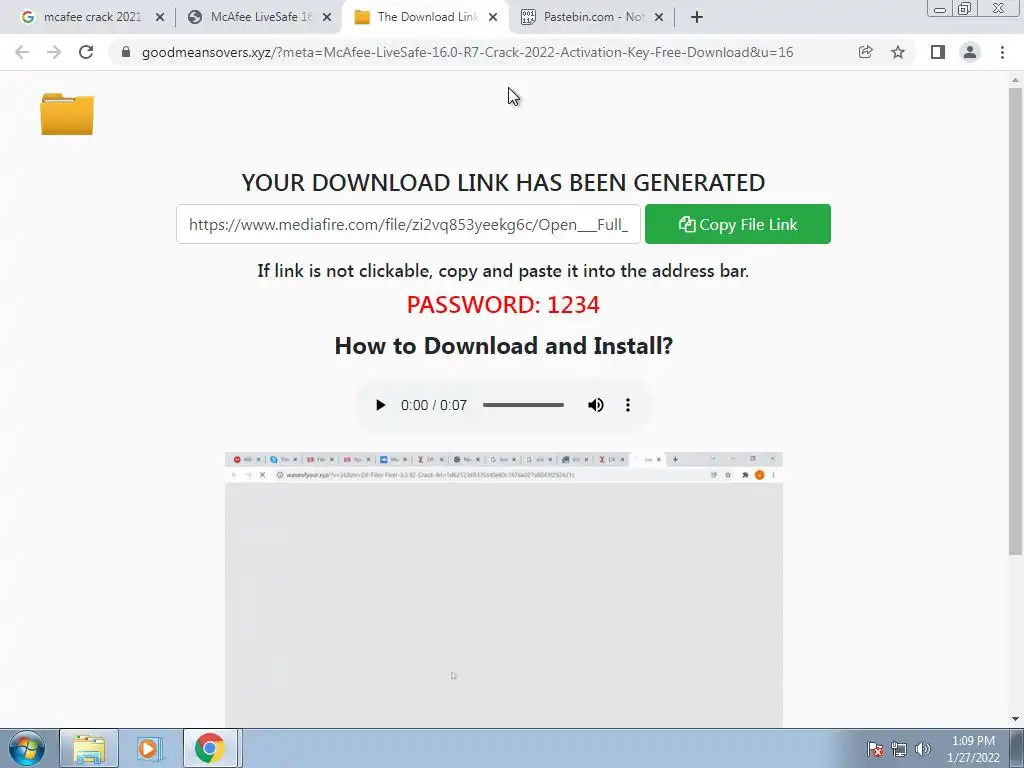
Task: Click the mediafire download link field
Action: [408, 224]
